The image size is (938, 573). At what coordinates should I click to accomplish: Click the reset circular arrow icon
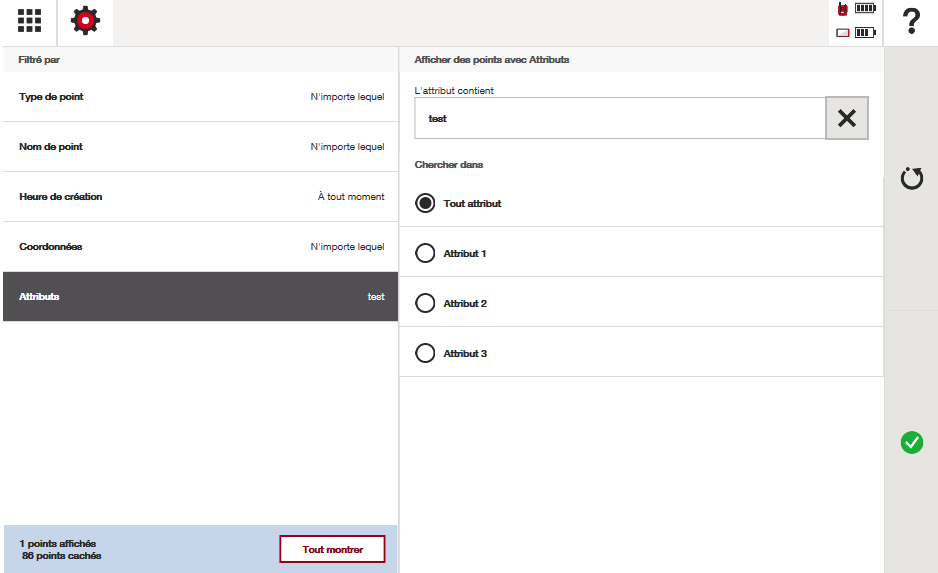911,179
